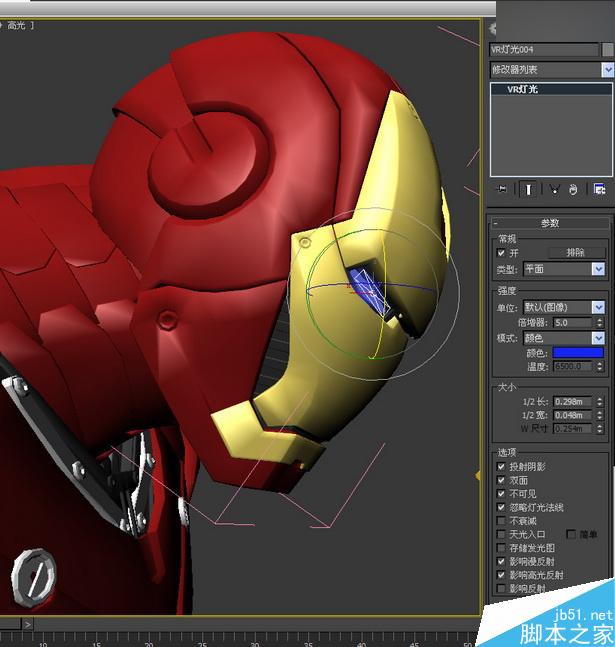Click the 排除 exclude button
Viewport: 615px width, 647px height.
[x=576, y=253]
